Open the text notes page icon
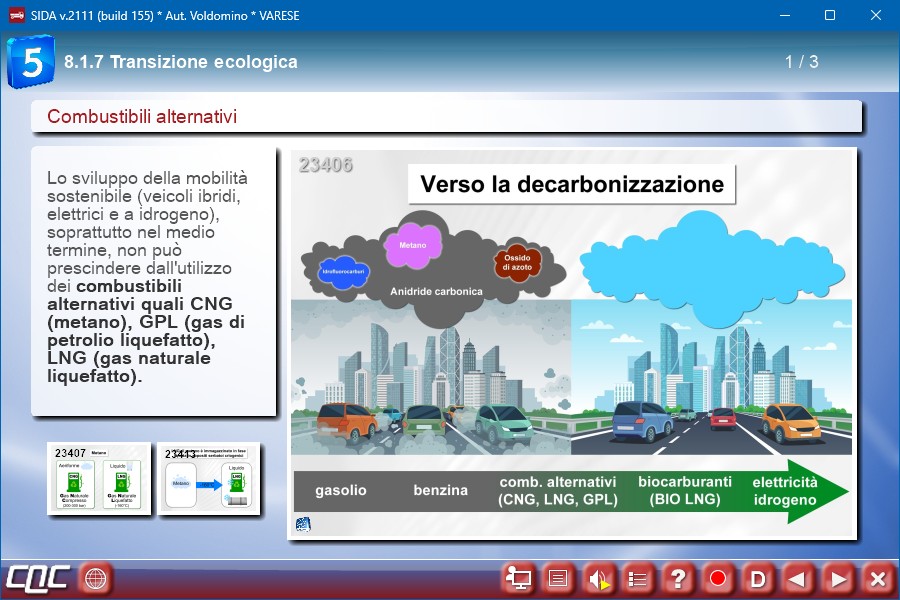This screenshot has width=900, height=600. 559,578
